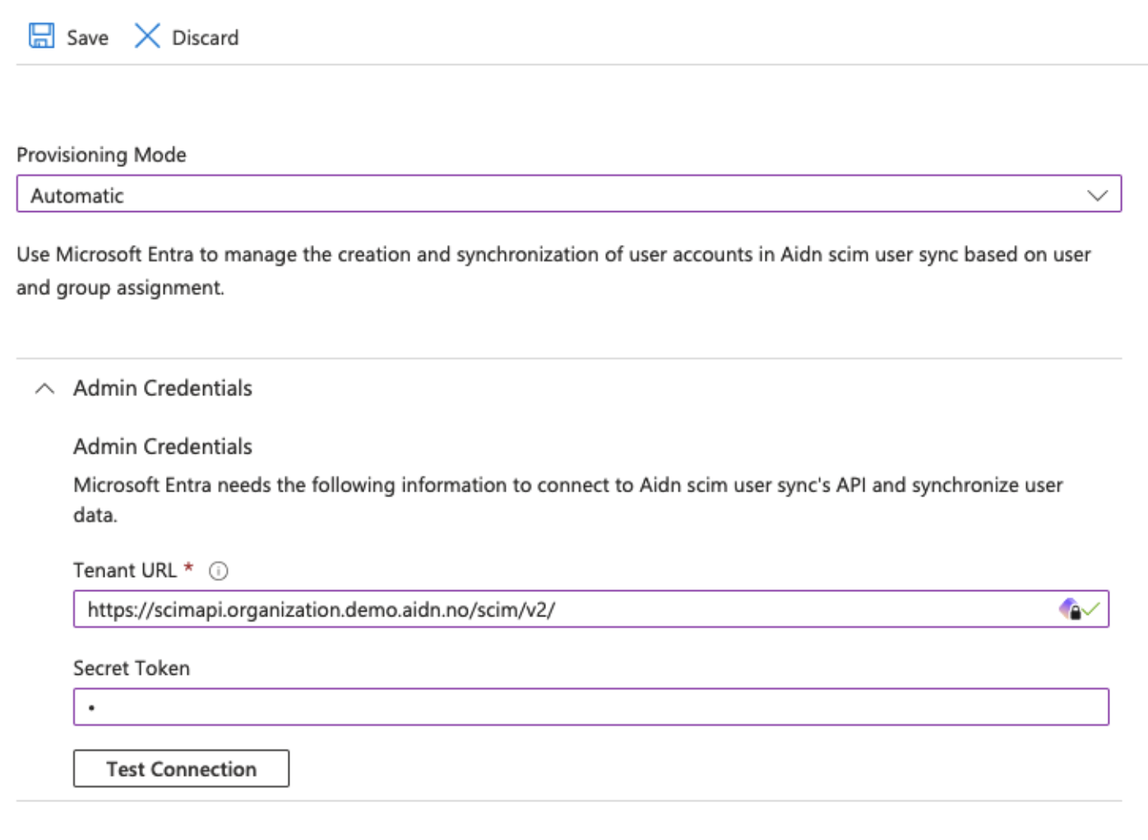Click the 'Microsoft Entra needs the following information' text
This screenshot has height=840, width=1148.
(x=568, y=499)
